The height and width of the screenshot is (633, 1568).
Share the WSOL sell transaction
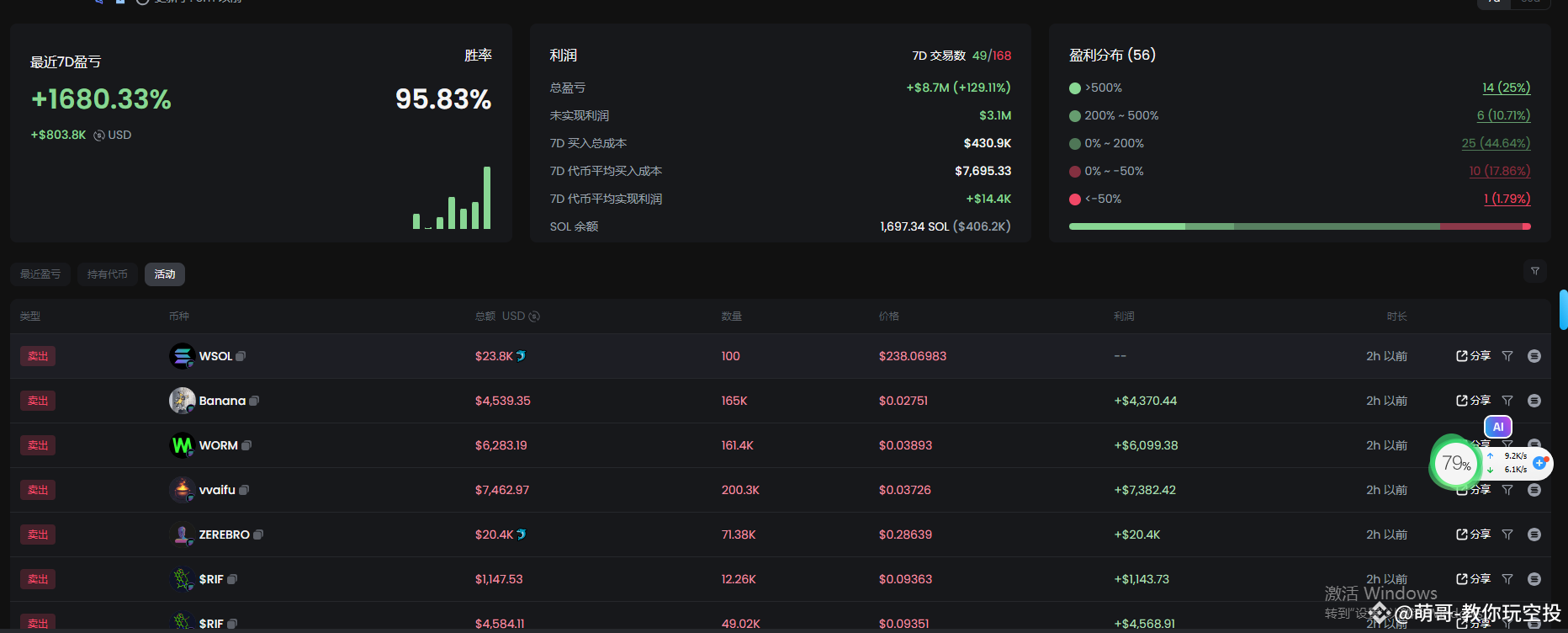(1473, 356)
